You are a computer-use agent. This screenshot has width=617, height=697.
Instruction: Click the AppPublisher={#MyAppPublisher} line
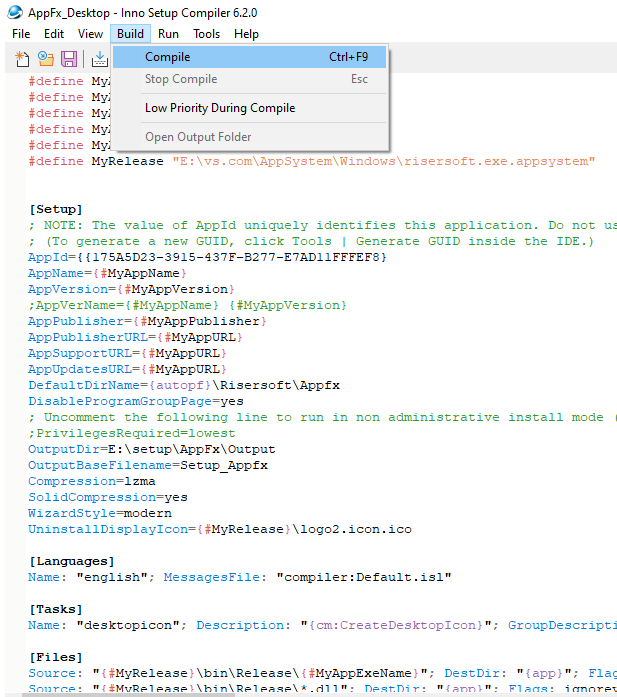click(147, 321)
